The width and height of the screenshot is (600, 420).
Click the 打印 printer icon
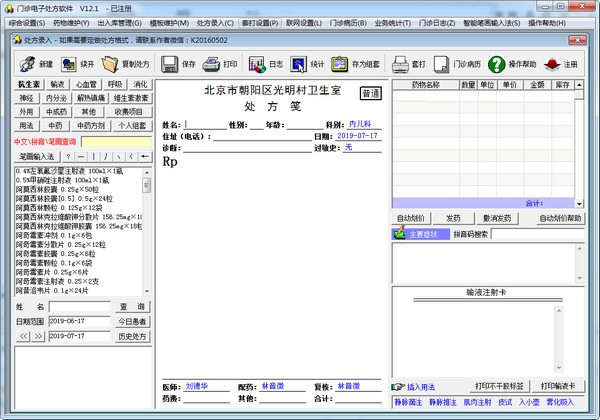(x=212, y=64)
